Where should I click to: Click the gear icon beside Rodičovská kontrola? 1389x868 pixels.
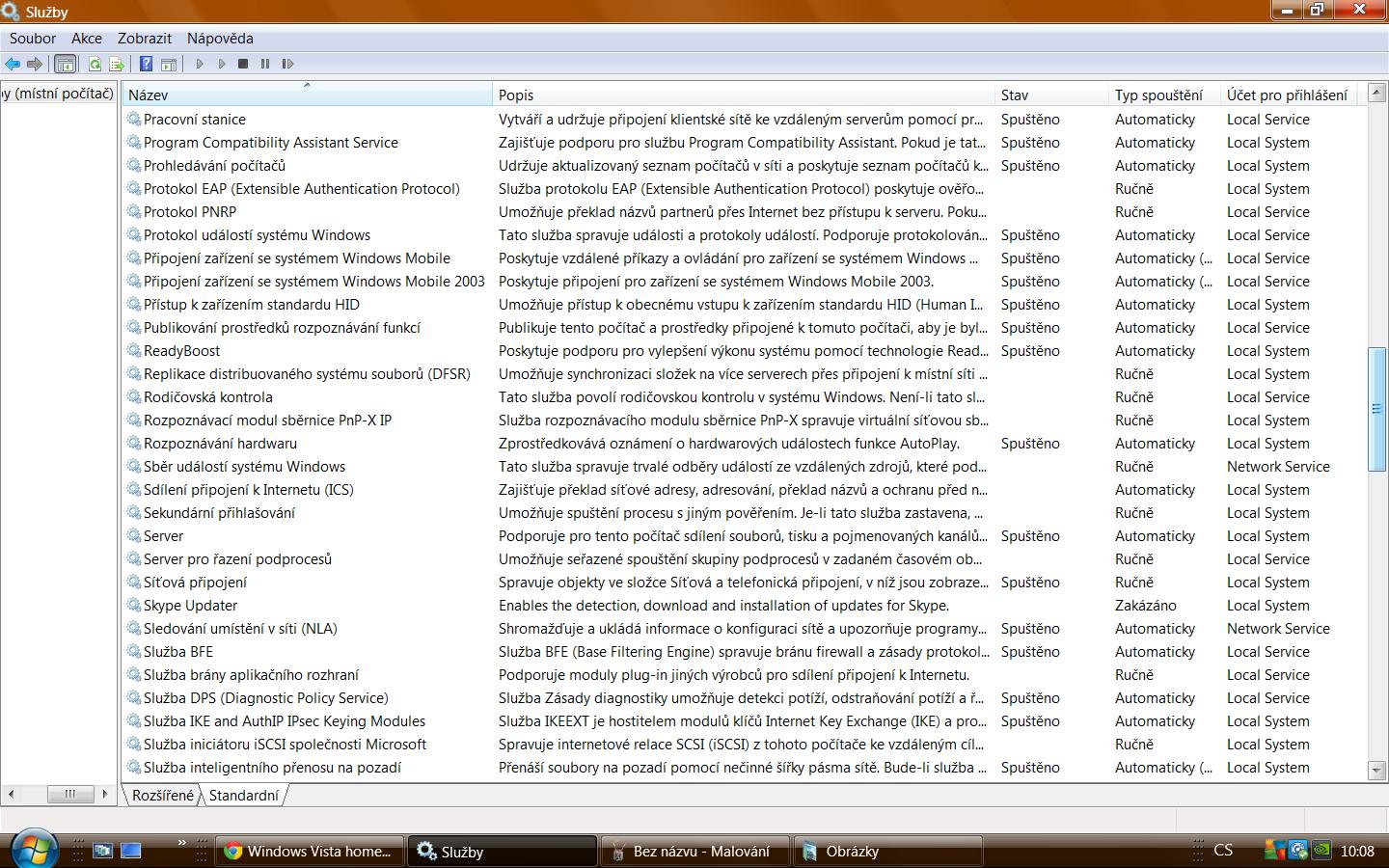coord(134,397)
